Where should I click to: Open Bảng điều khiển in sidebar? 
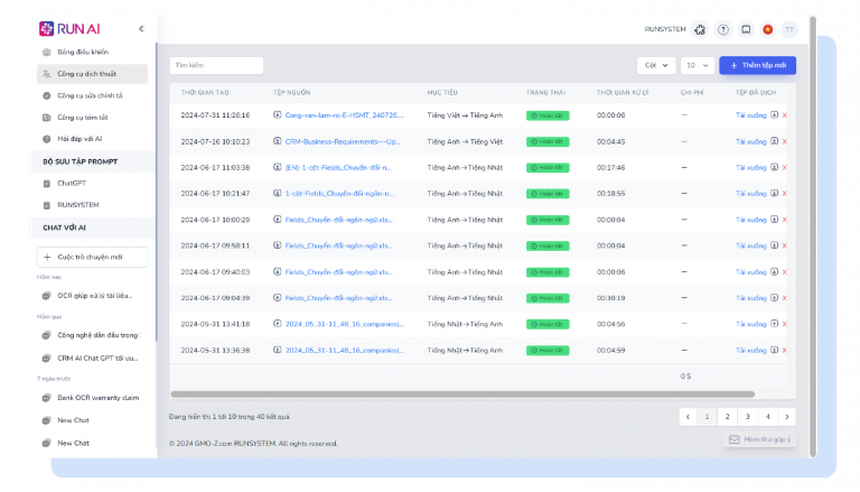coord(83,52)
